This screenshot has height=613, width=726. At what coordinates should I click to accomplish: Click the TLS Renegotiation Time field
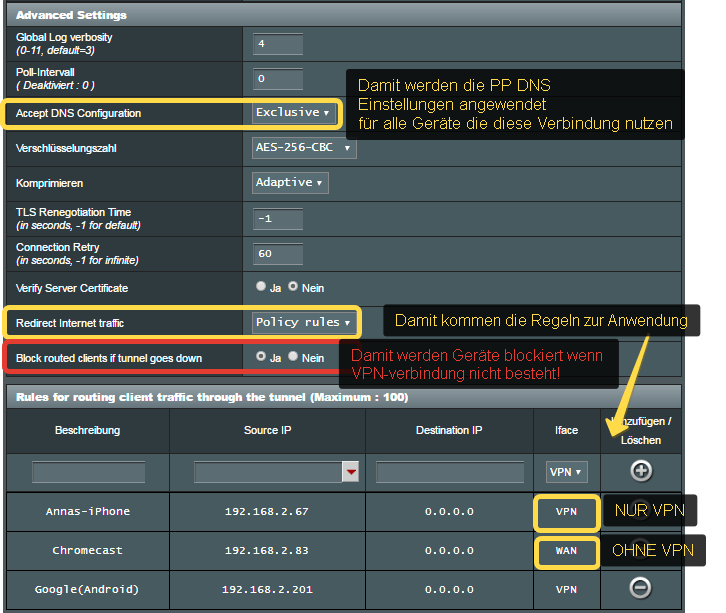[x=278, y=219]
